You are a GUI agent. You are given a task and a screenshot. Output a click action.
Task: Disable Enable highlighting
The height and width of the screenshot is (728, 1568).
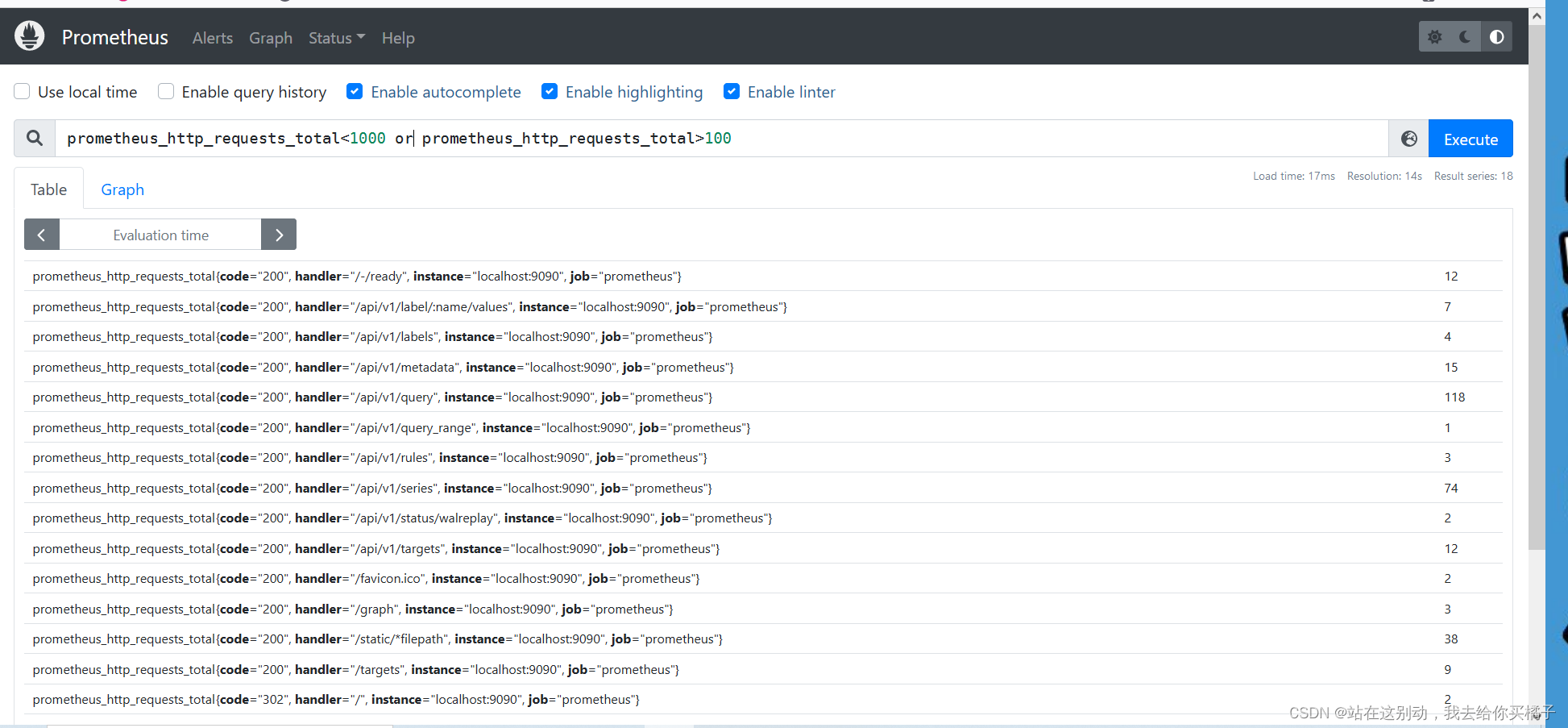pyautogui.click(x=550, y=91)
